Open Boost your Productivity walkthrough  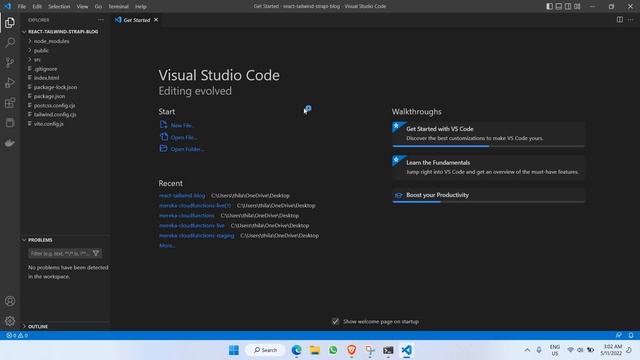tap(489, 195)
